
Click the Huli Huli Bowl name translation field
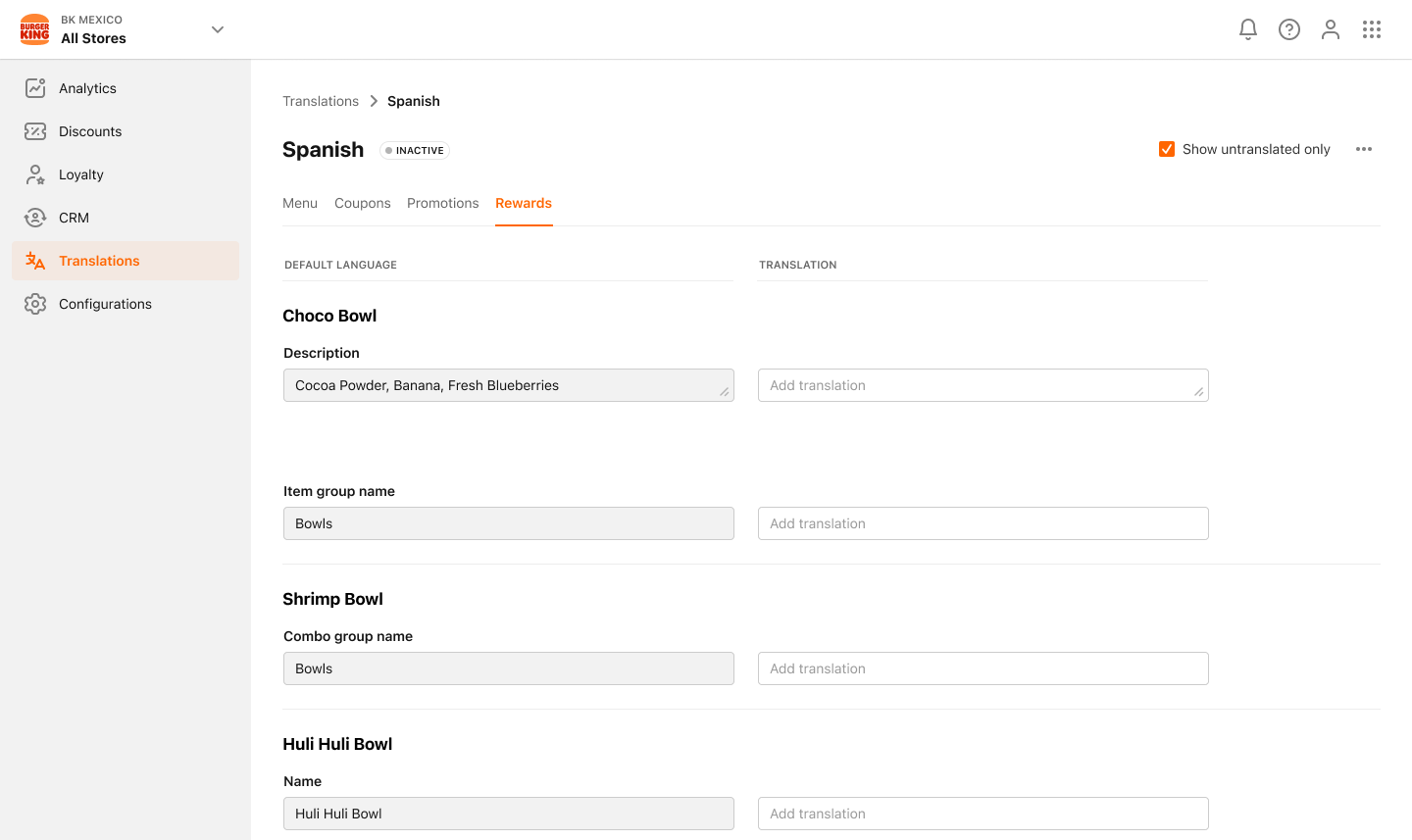(x=983, y=814)
